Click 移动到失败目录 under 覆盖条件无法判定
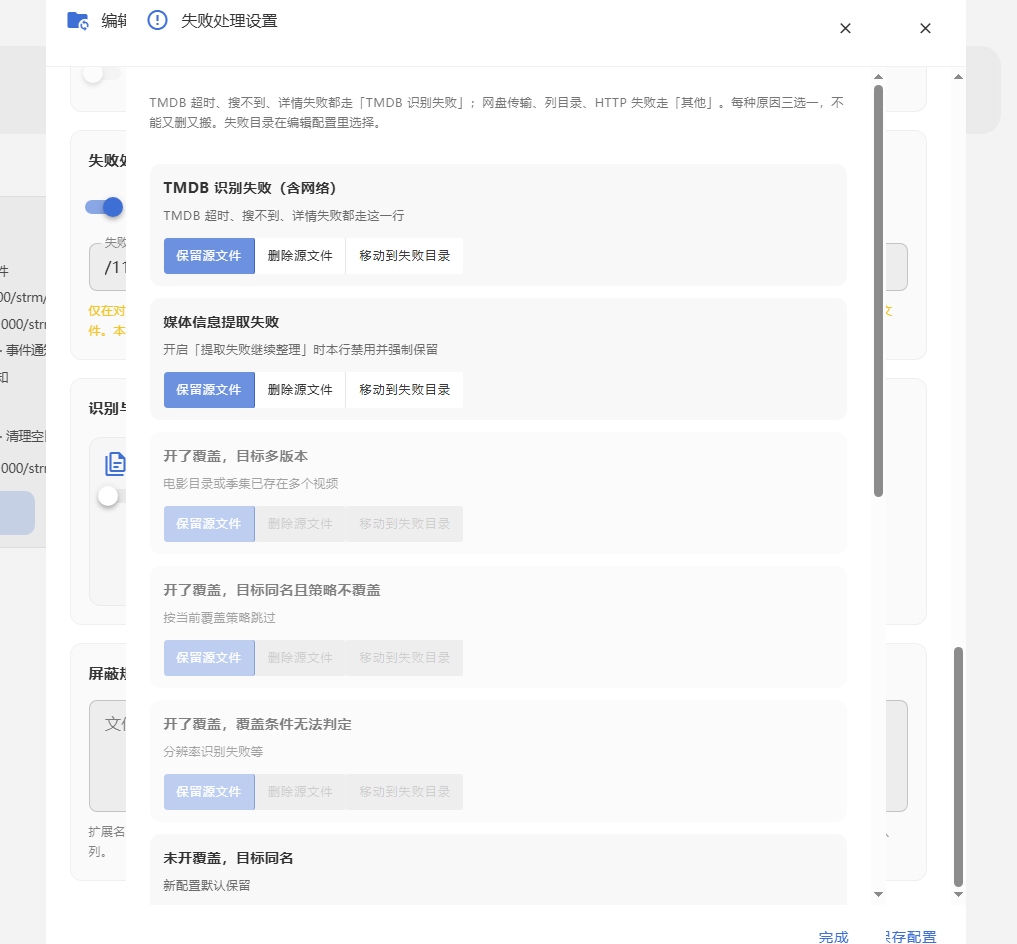The image size is (1017, 944). click(404, 792)
